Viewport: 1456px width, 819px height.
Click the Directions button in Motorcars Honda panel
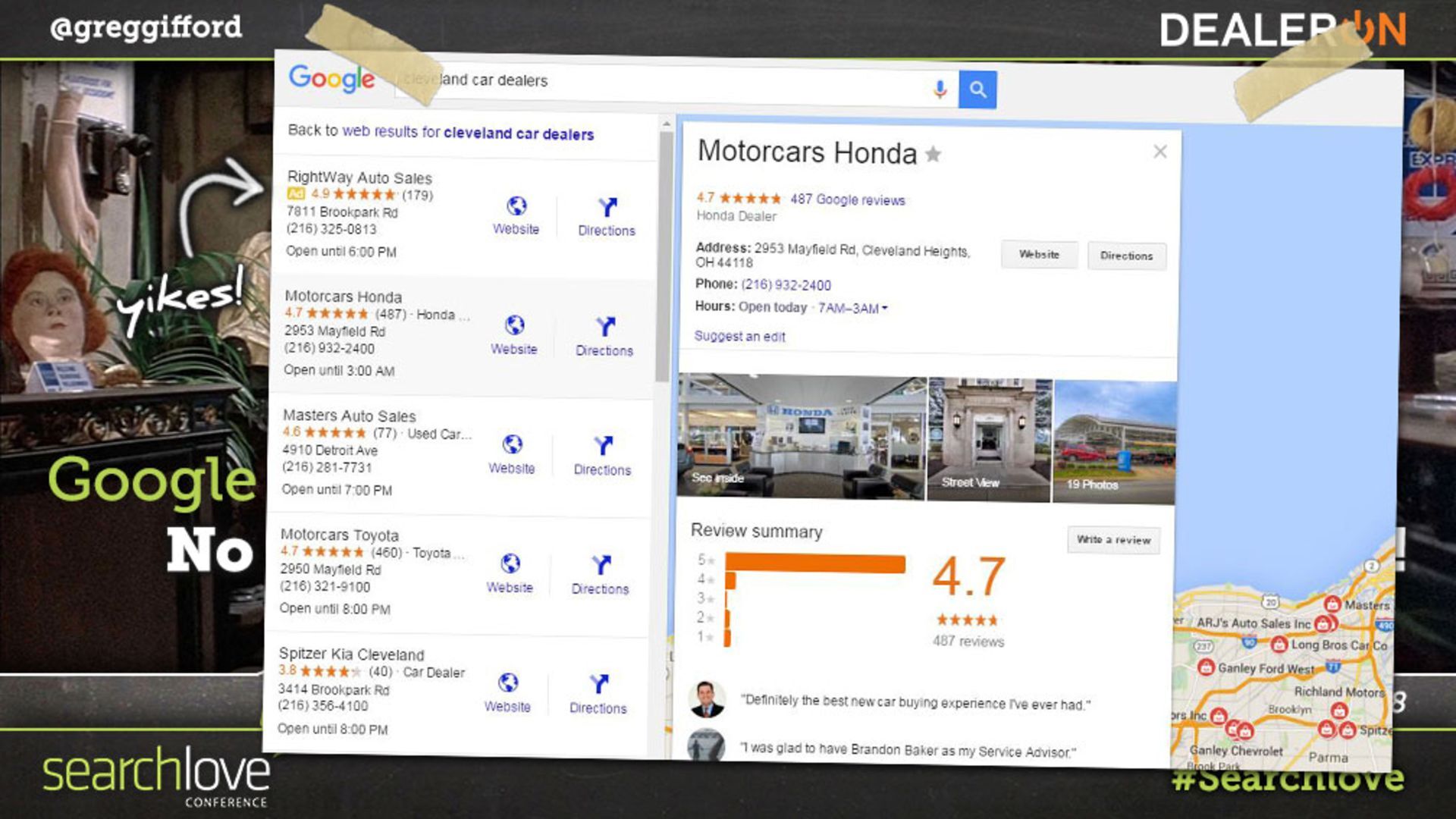pyautogui.click(x=1127, y=256)
